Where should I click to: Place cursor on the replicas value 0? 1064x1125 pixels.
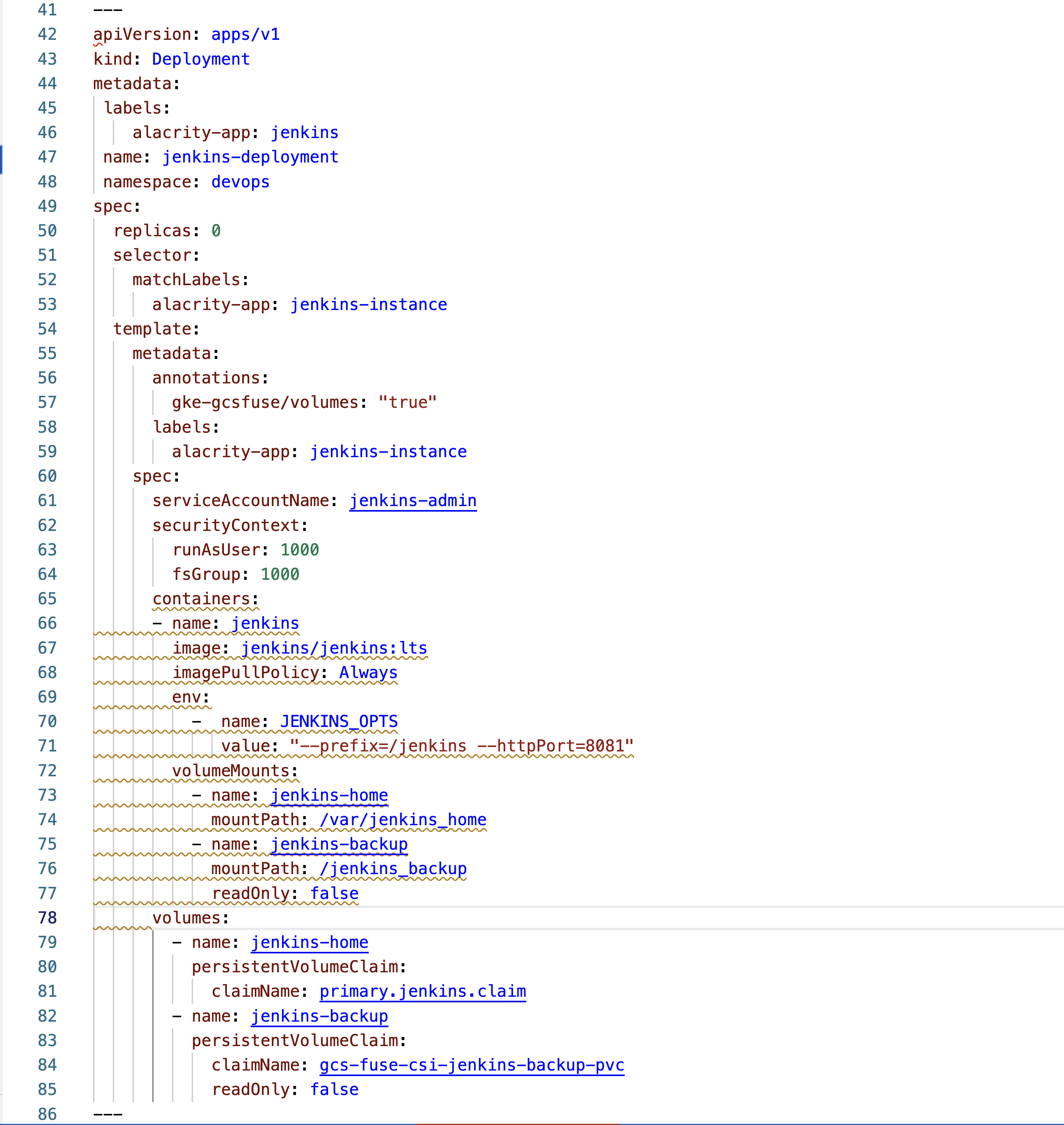[x=216, y=230]
